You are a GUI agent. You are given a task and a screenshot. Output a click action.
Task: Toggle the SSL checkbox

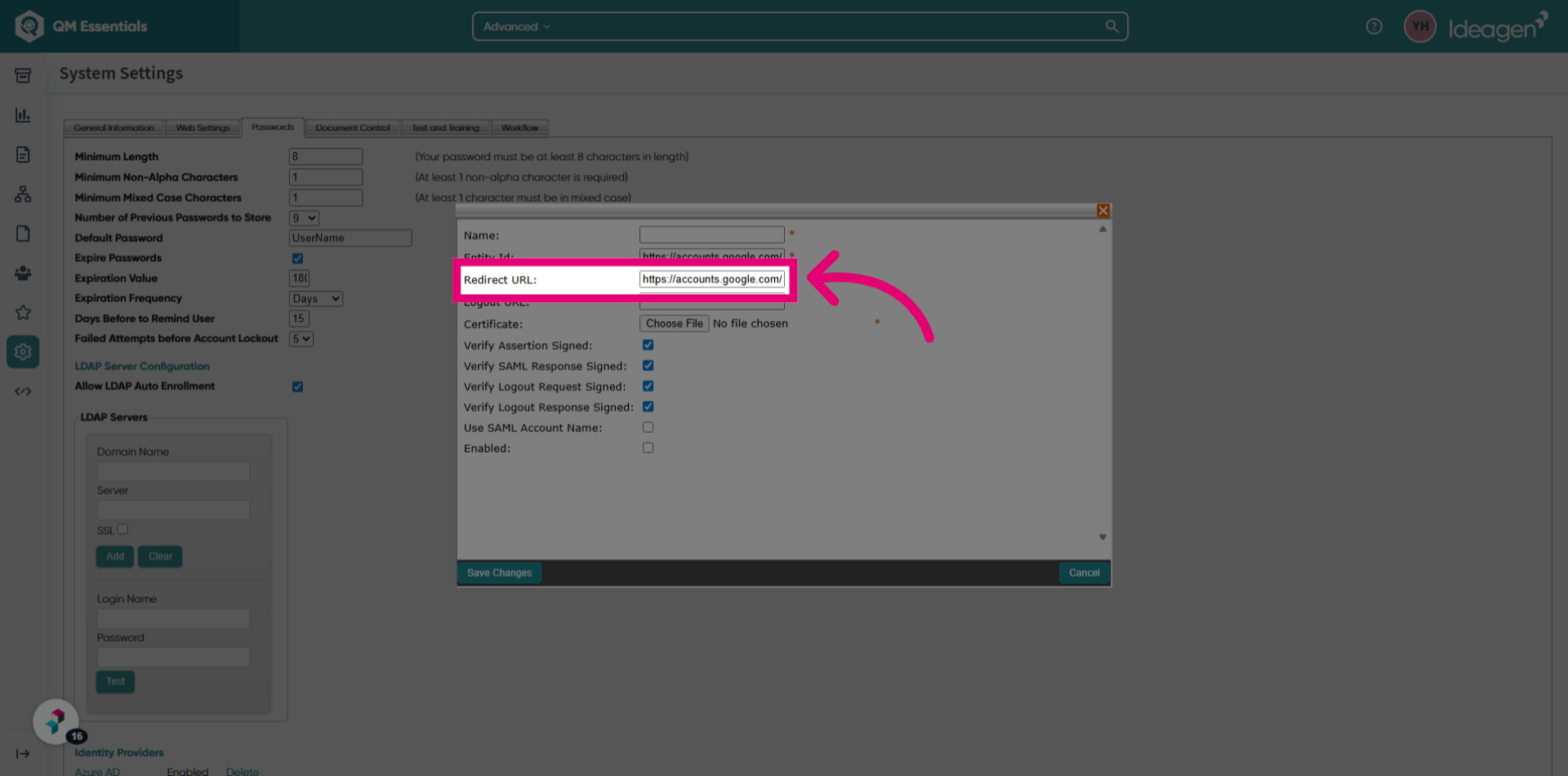tap(122, 529)
